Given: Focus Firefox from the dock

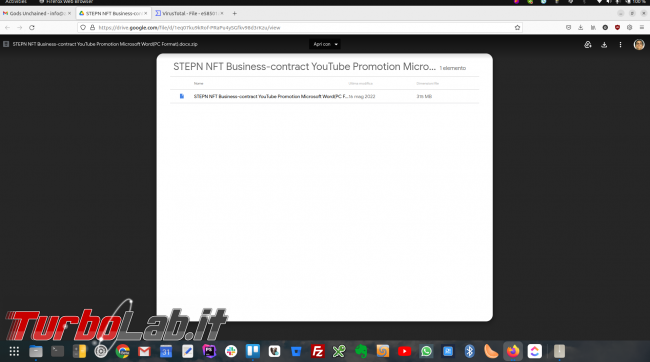Looking at the screenshot, I should (x=513, y=352).
